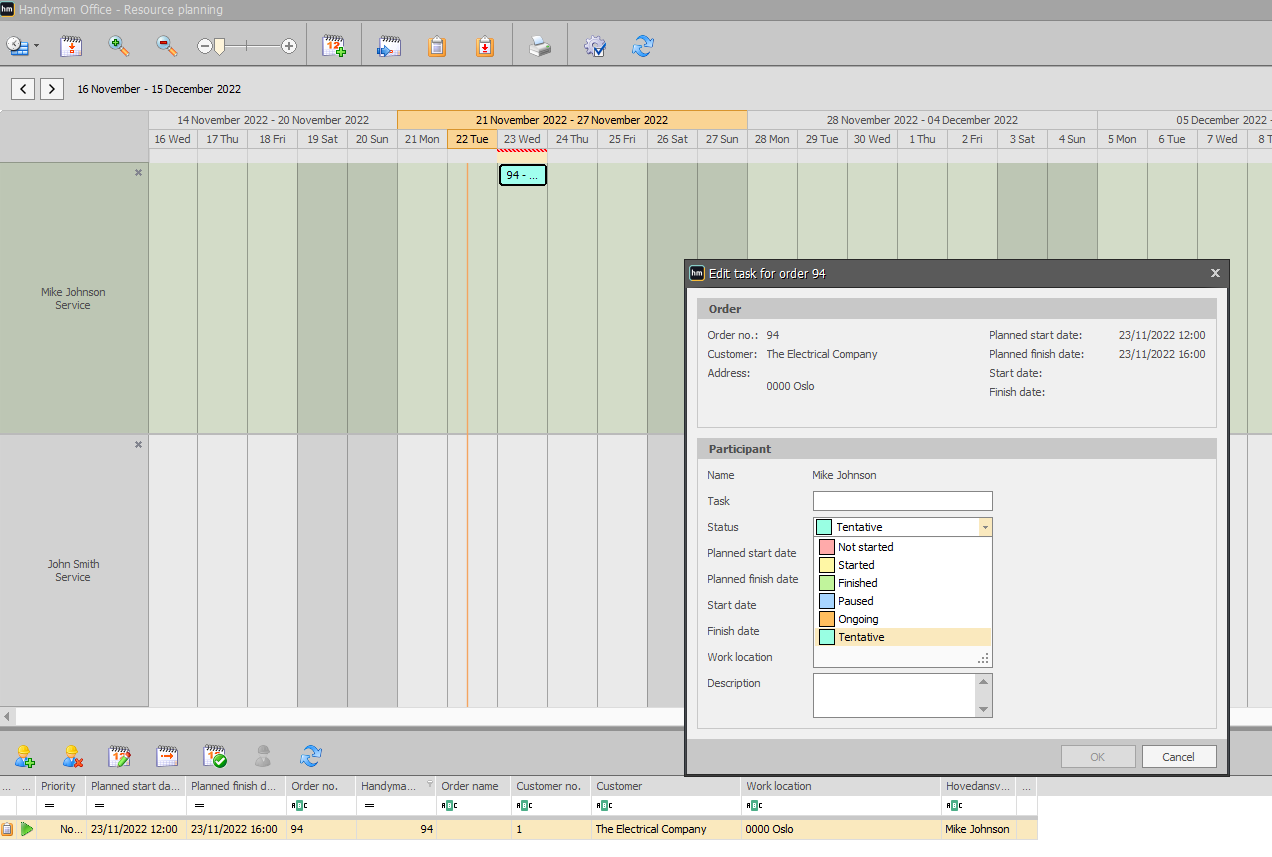Remove Mike Johnson row with x
The image size is (1272, 857).
coord(139,173)
